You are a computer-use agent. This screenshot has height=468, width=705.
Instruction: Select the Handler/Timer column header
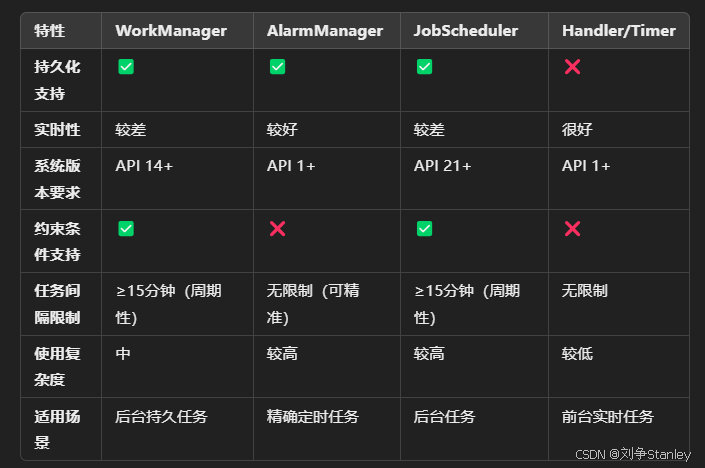(x=619, y=31)
